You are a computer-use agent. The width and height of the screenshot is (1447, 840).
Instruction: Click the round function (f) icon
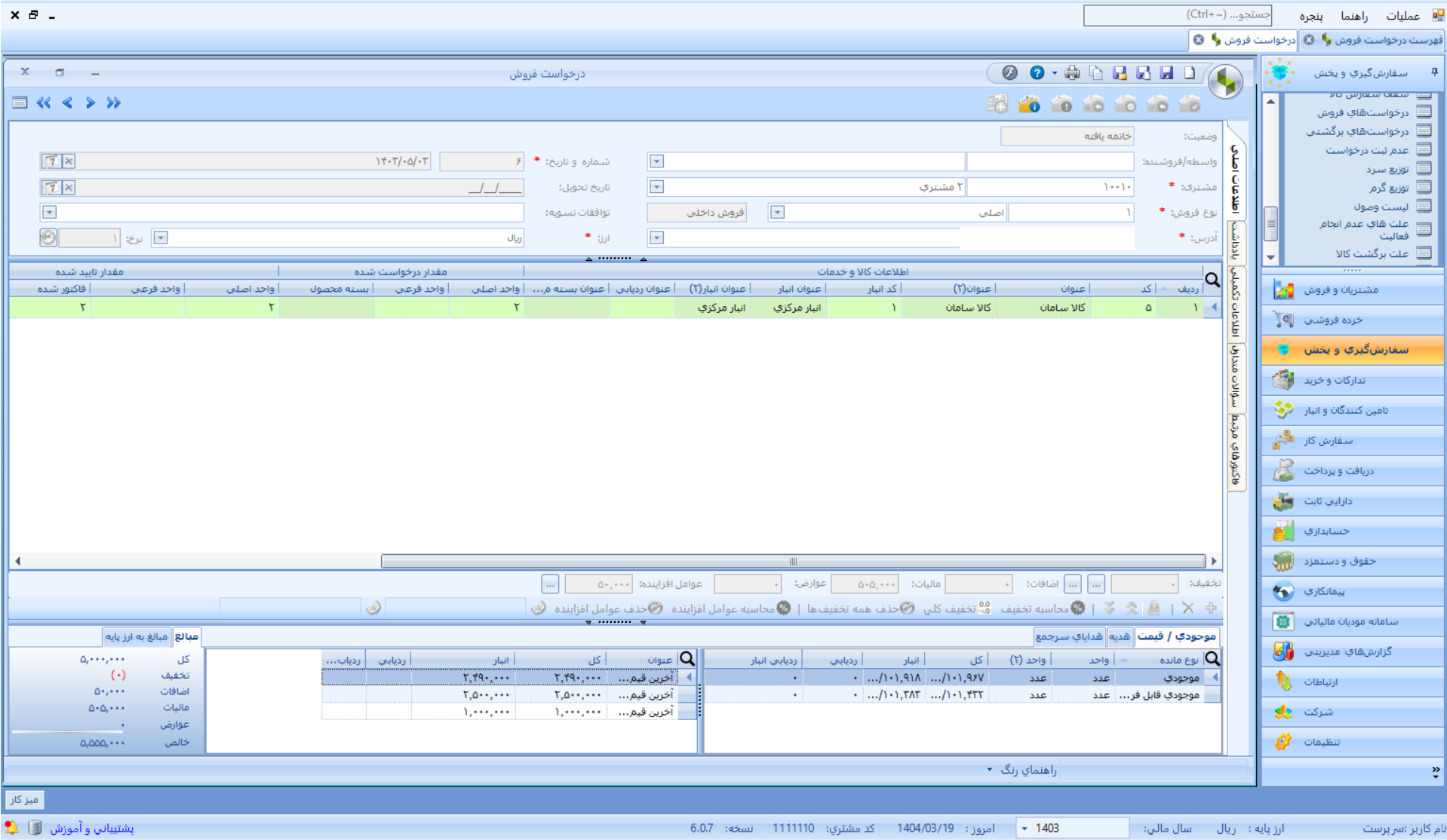coord(1009,73)
